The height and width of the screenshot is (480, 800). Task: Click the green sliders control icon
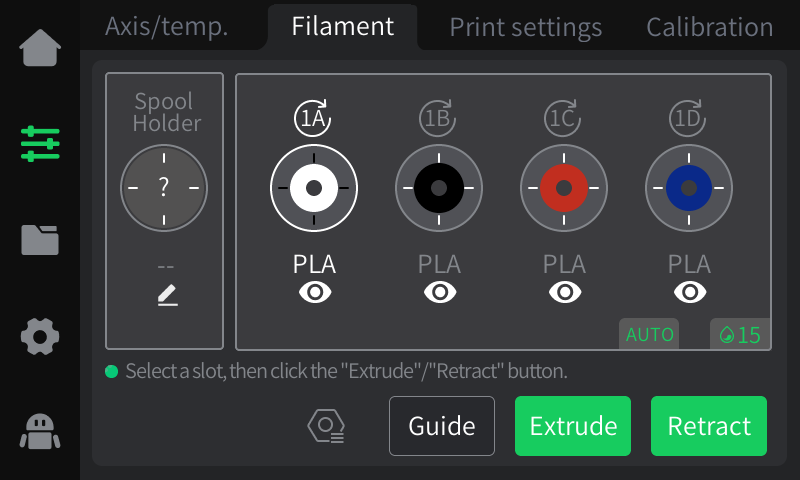[x=40, y=144]
